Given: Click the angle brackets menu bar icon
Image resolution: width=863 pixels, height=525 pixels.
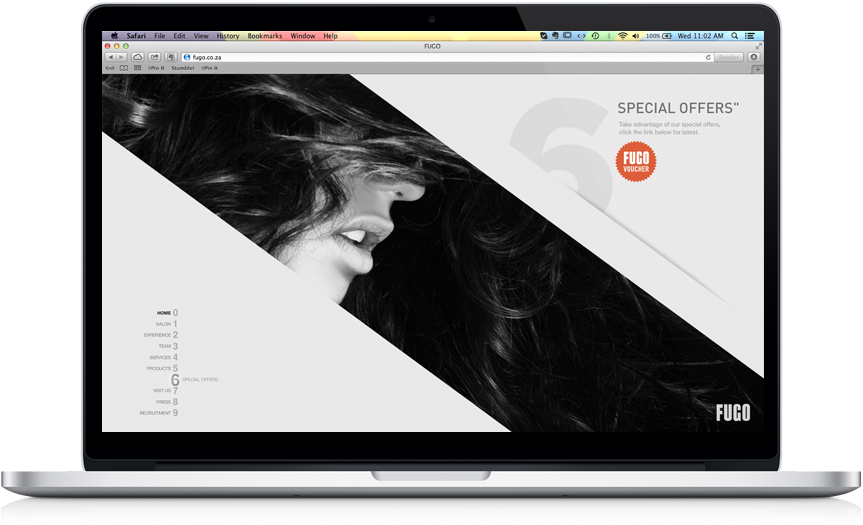Looking at the screenshot, I should click(x=581, y=36).
